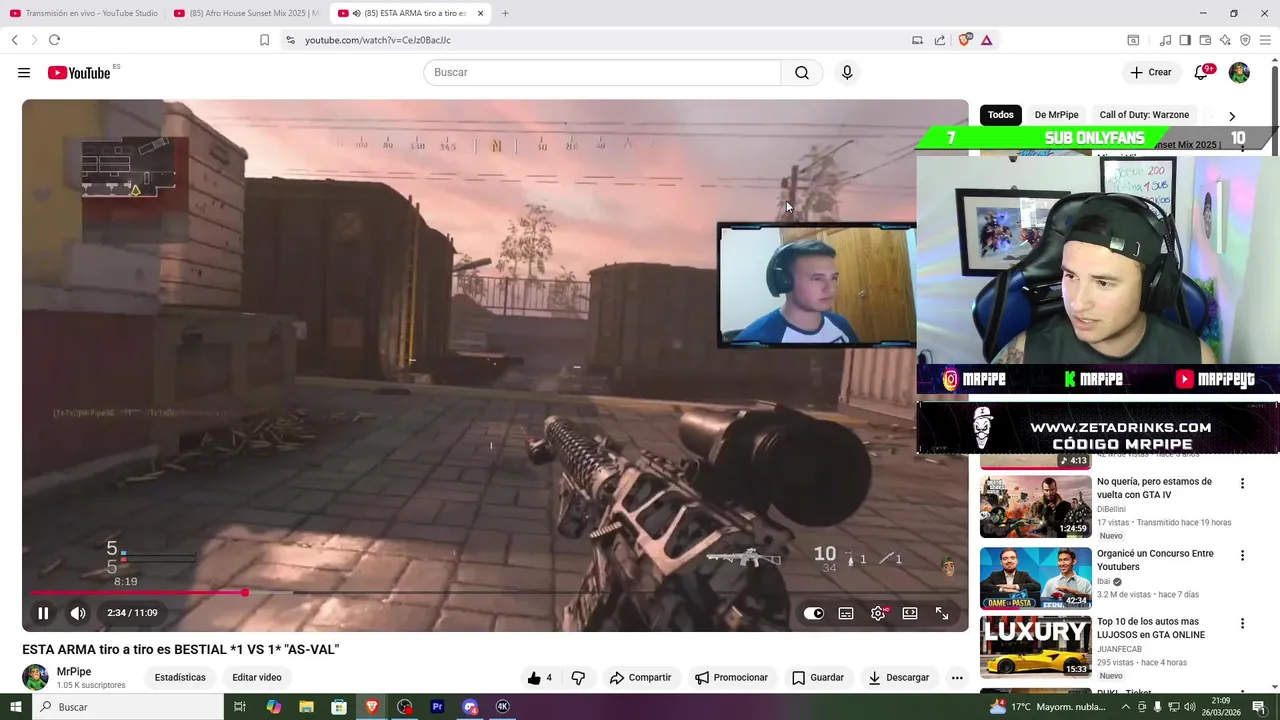Open a new browser tab
The height and width of the screenshot is (720, 1280).
click(505, 13)
